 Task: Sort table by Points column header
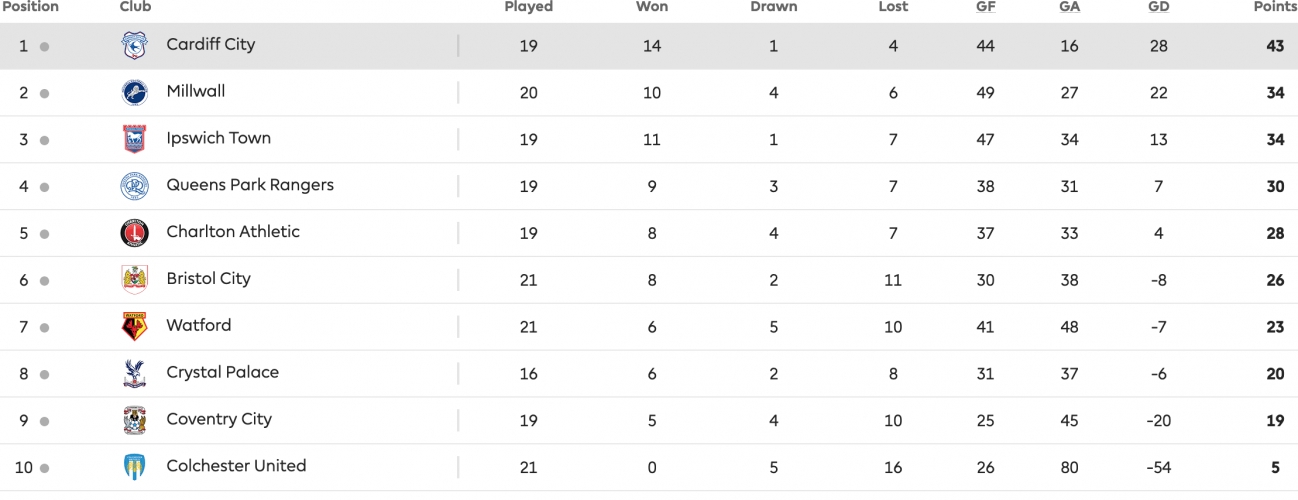click(x=1275, y=7)
